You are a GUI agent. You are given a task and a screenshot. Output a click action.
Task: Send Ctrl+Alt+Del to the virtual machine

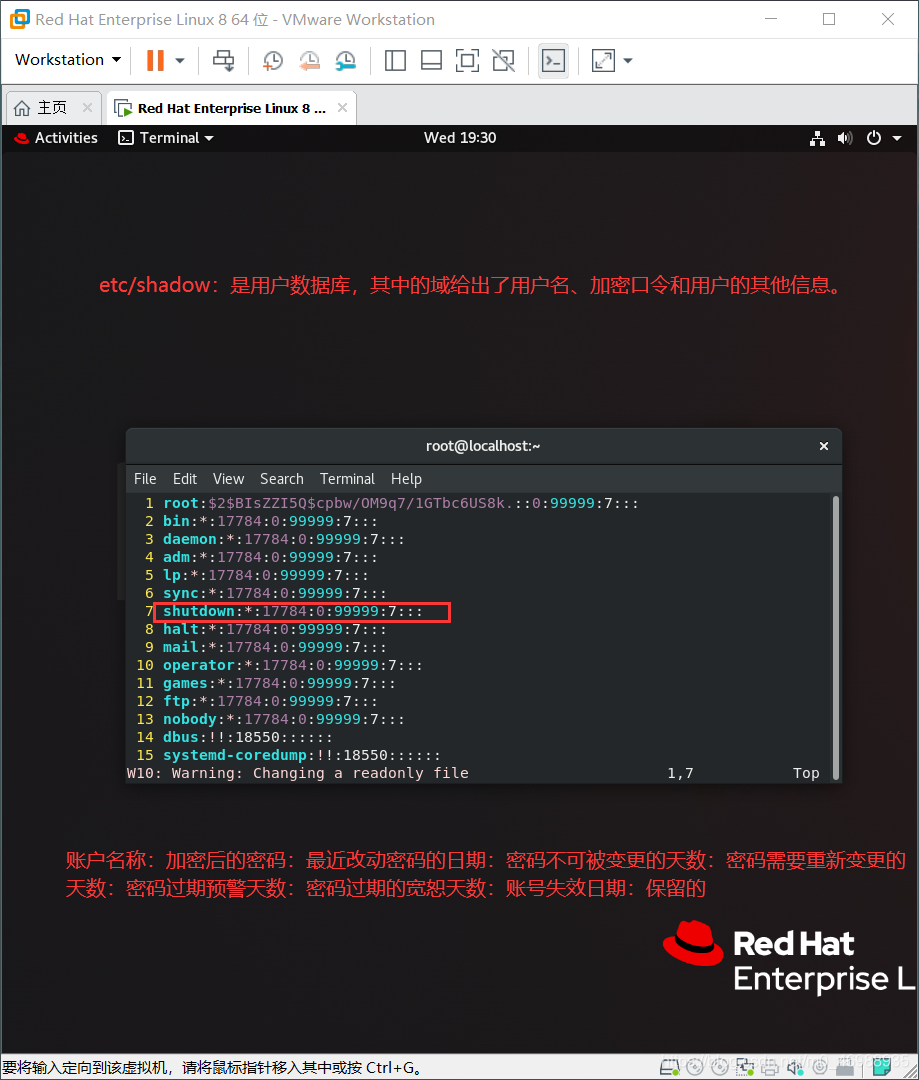tap(223, 61)
